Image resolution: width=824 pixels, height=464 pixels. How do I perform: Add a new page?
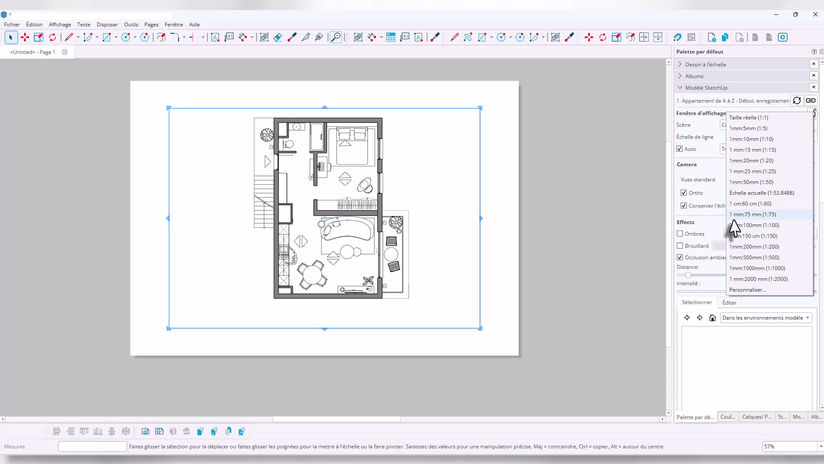pos(712,37)
